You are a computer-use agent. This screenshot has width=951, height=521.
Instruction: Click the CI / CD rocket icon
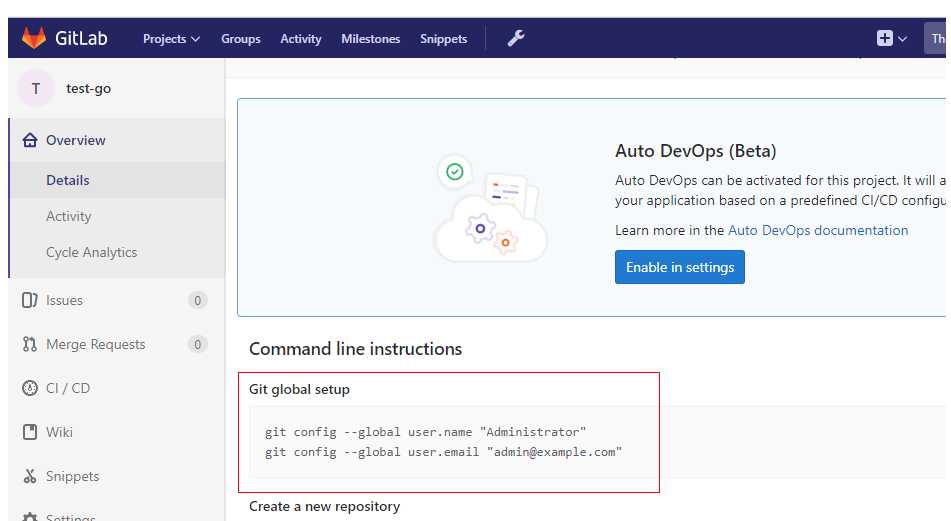(x=30, y=388)
